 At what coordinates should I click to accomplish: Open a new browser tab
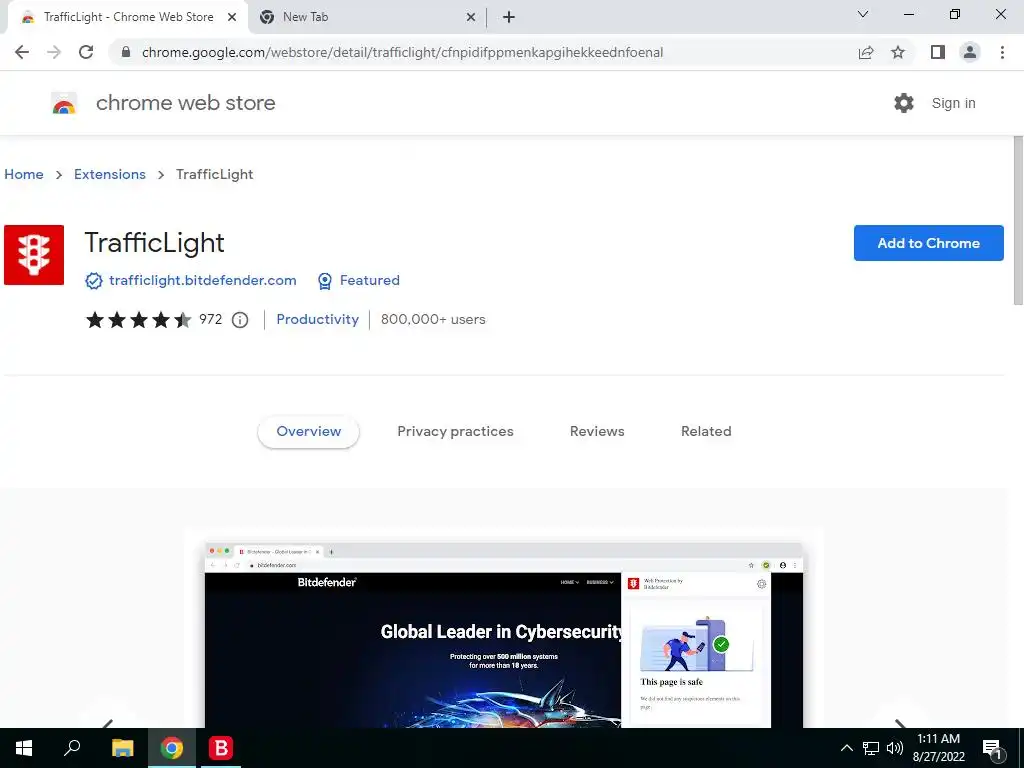[509, 17]
